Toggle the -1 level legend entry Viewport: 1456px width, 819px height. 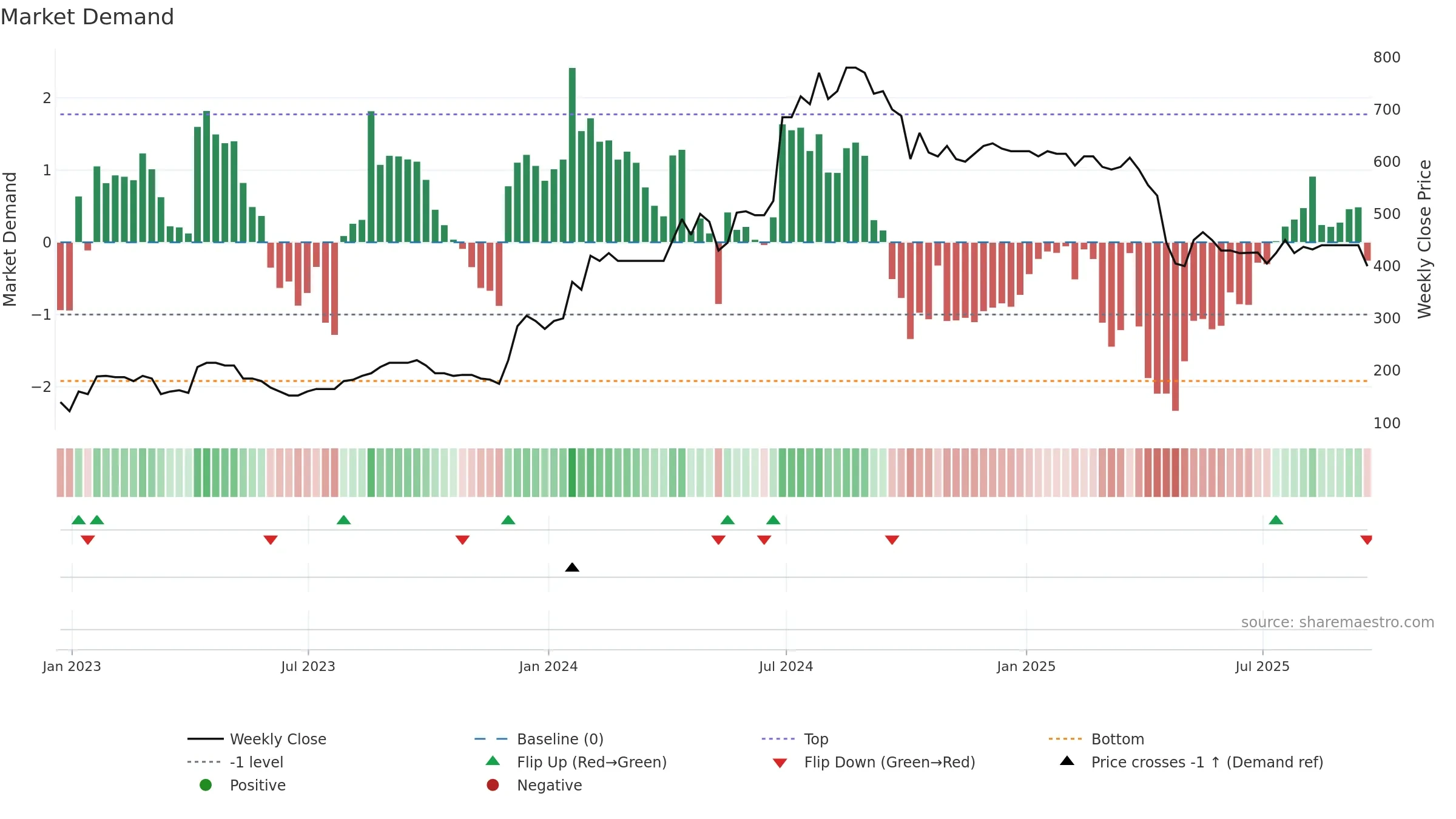[235, 762]
